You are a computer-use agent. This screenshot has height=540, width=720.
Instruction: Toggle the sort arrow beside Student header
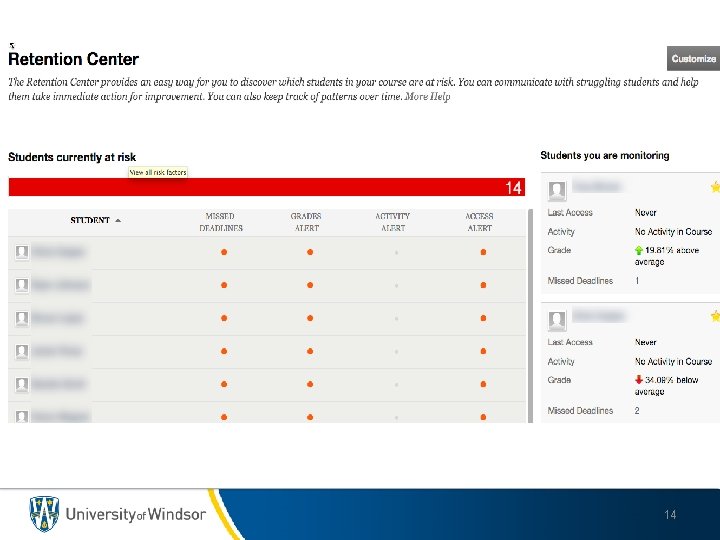coord(118,220)
